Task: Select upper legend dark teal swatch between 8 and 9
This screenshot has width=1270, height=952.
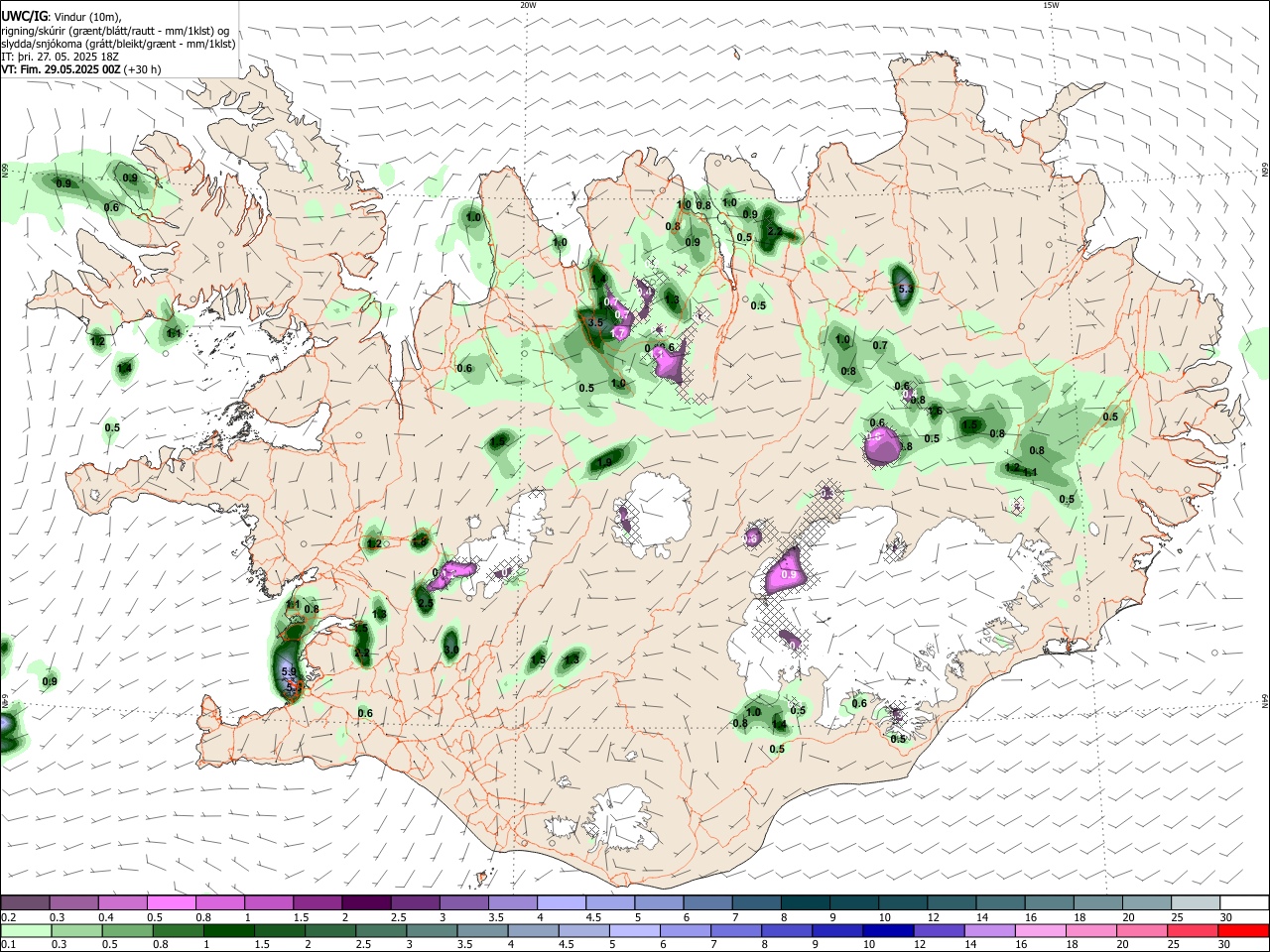Action: 806,902
